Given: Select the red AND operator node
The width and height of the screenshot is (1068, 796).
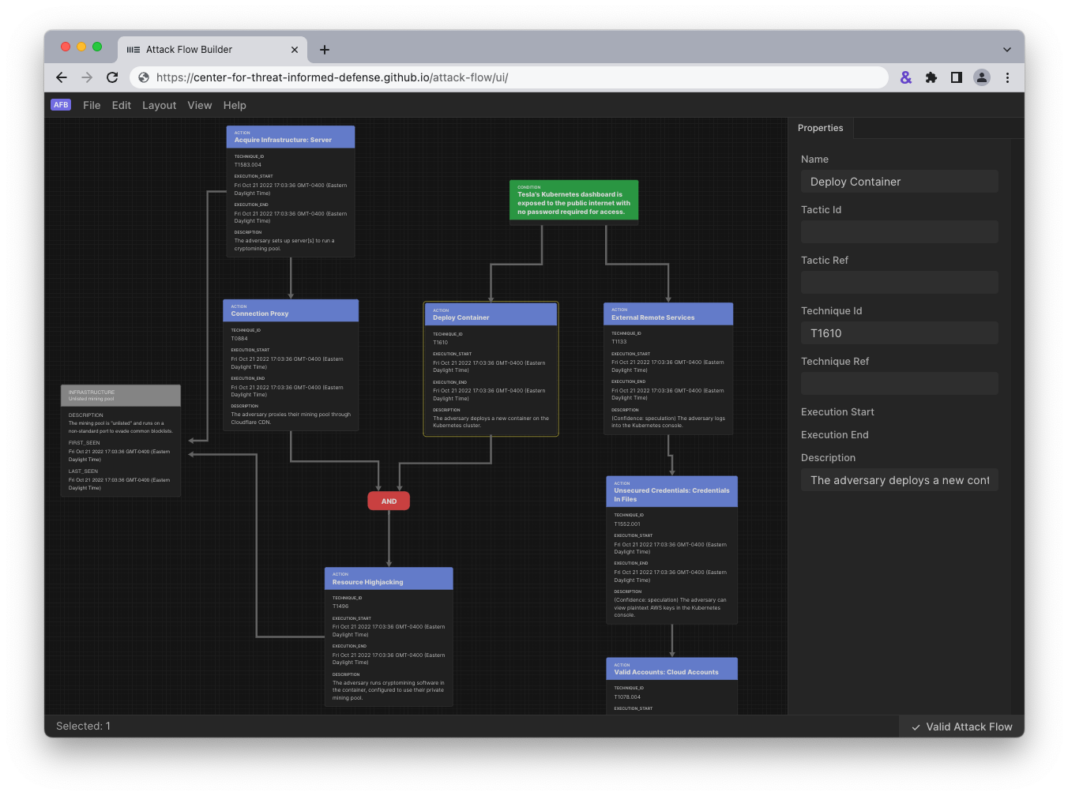Looking at the screenshot, I should click(x=389, y=501).
